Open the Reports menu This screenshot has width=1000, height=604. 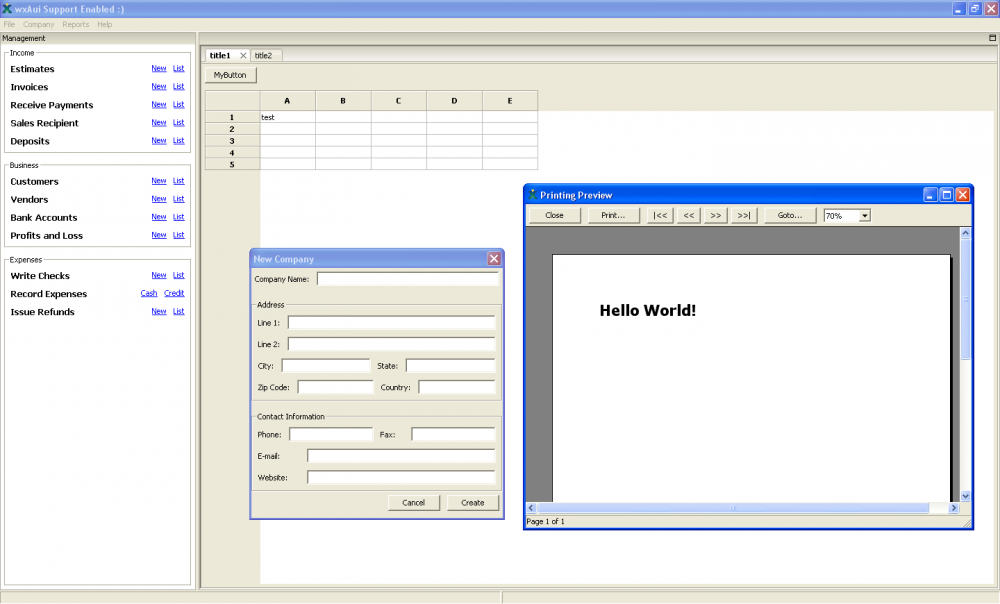75,24
